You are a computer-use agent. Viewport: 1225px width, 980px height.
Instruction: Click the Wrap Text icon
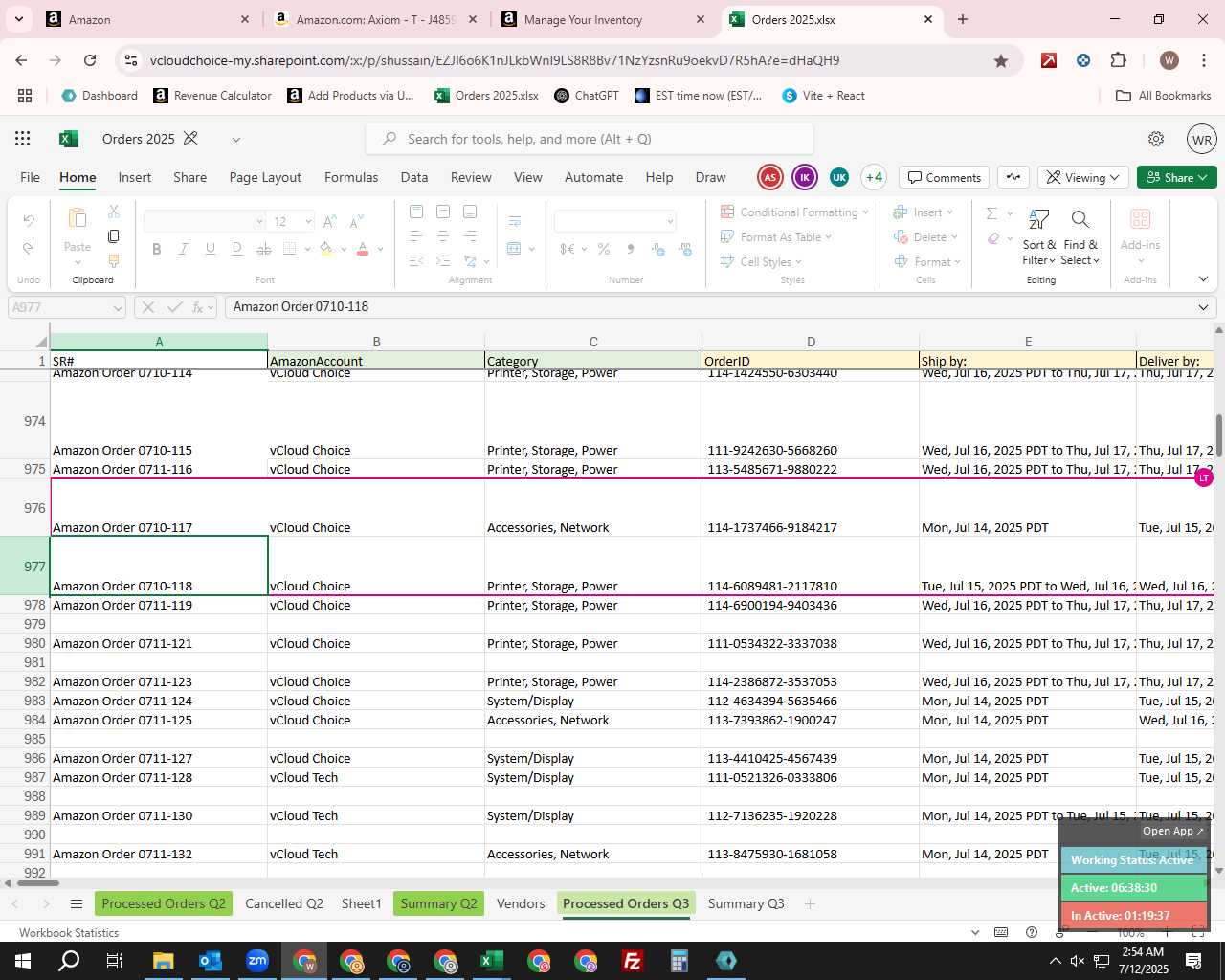point(514,221)
